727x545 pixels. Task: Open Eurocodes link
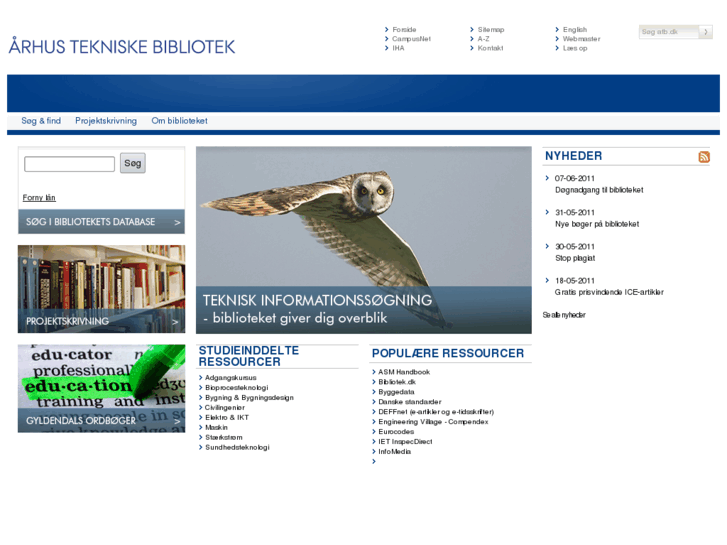396,432
